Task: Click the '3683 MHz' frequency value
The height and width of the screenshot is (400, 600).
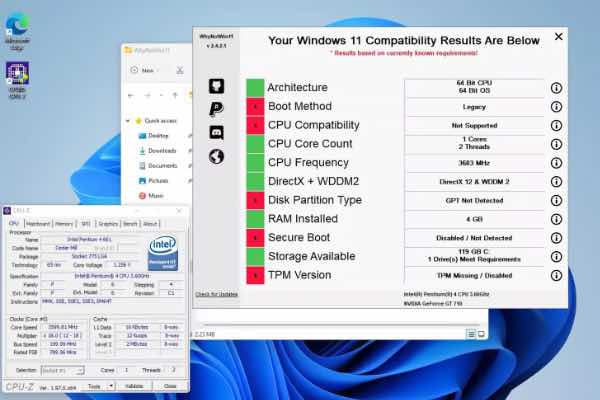Action: pyautogui.click(x=474, y=163)
